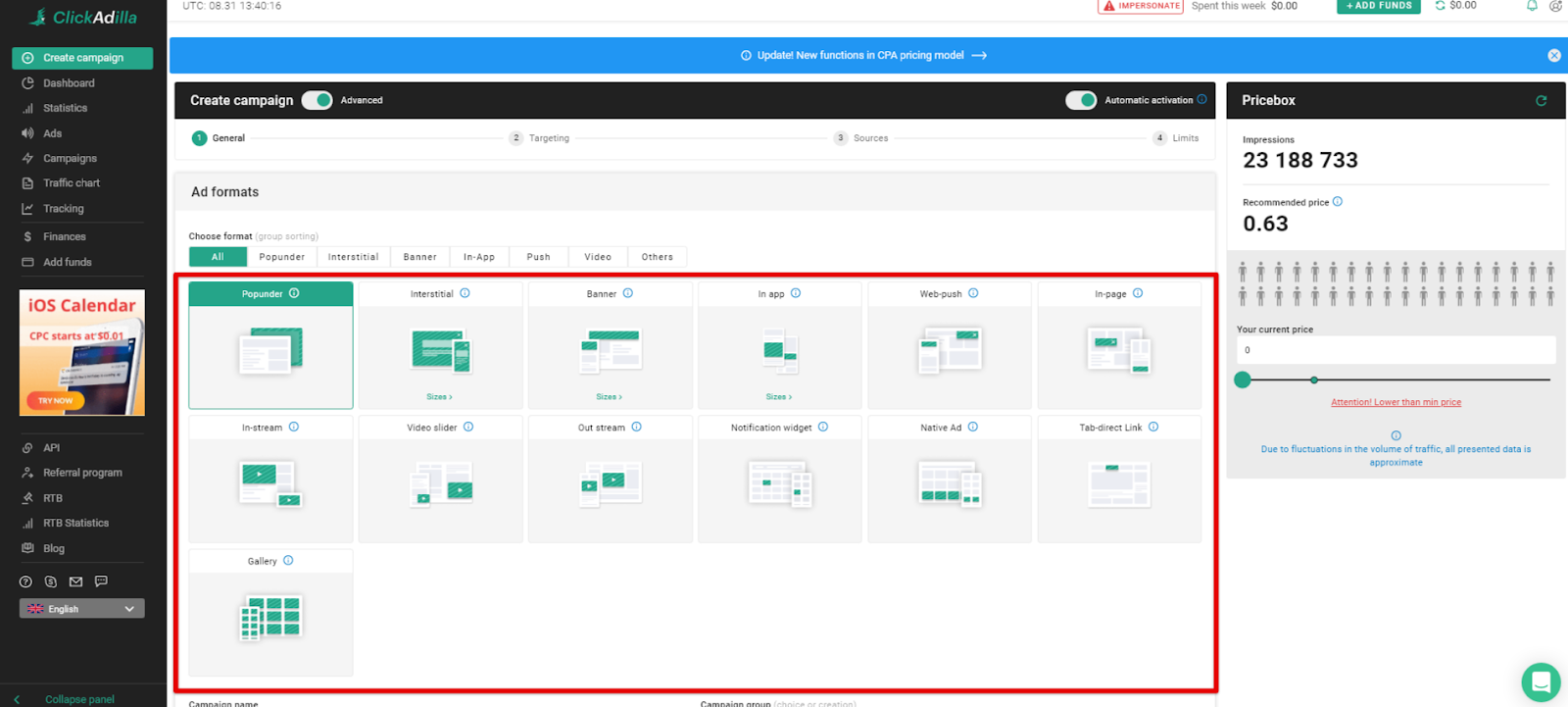Open the Campaigns section

(70, 158)
